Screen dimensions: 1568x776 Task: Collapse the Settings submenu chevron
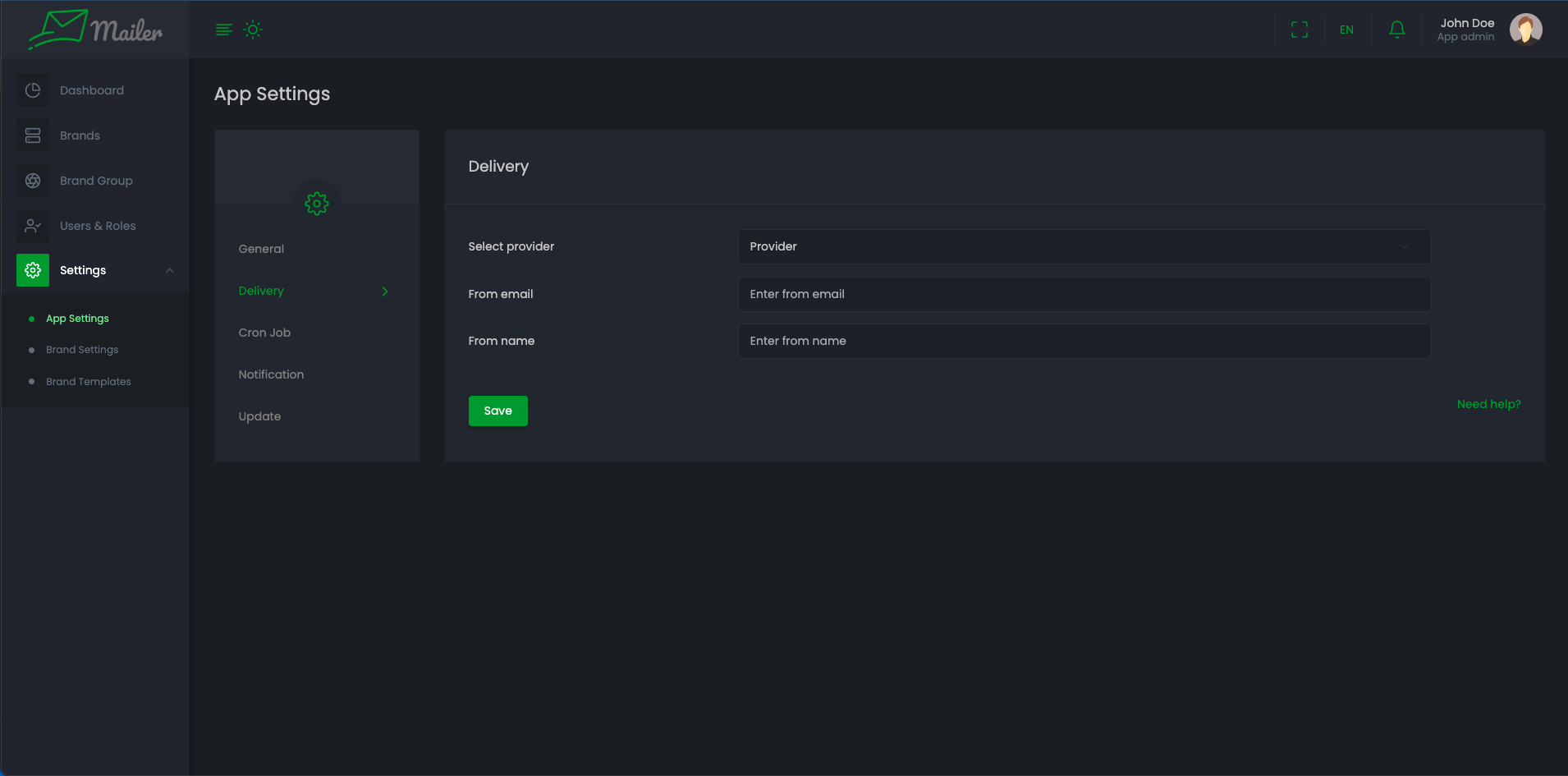click(170, 270)
